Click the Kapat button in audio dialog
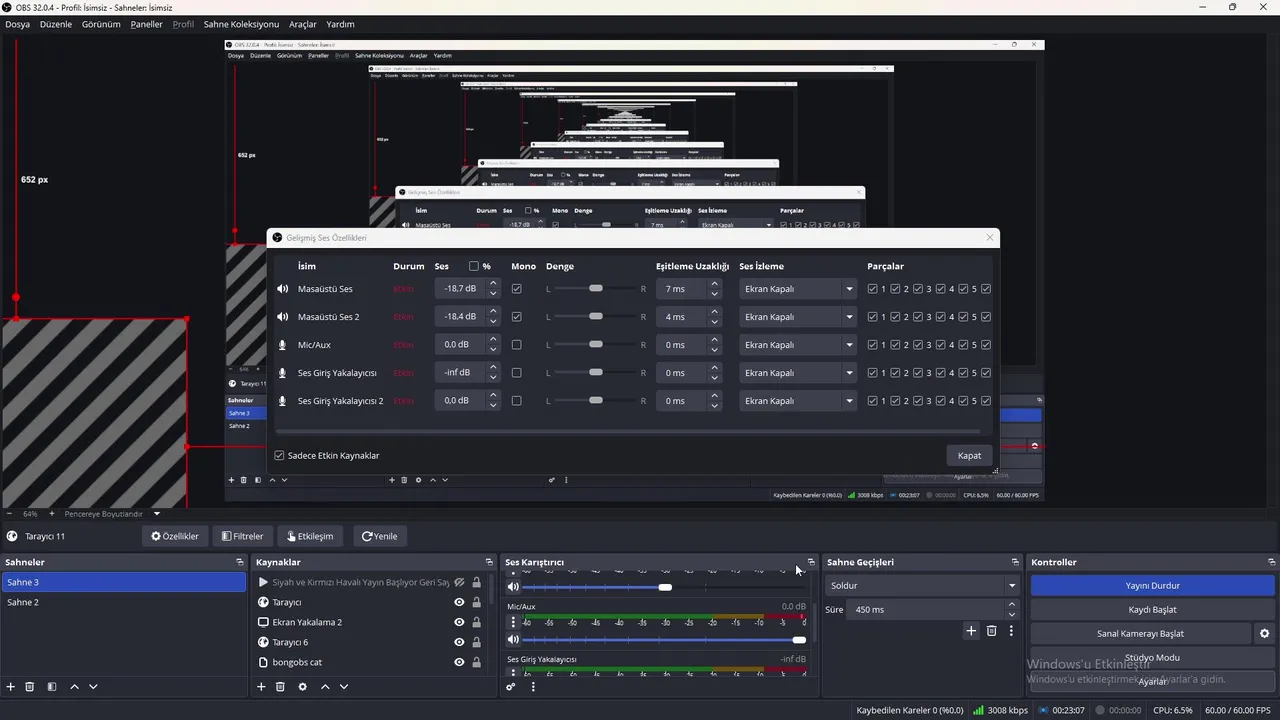 point(969,456)
